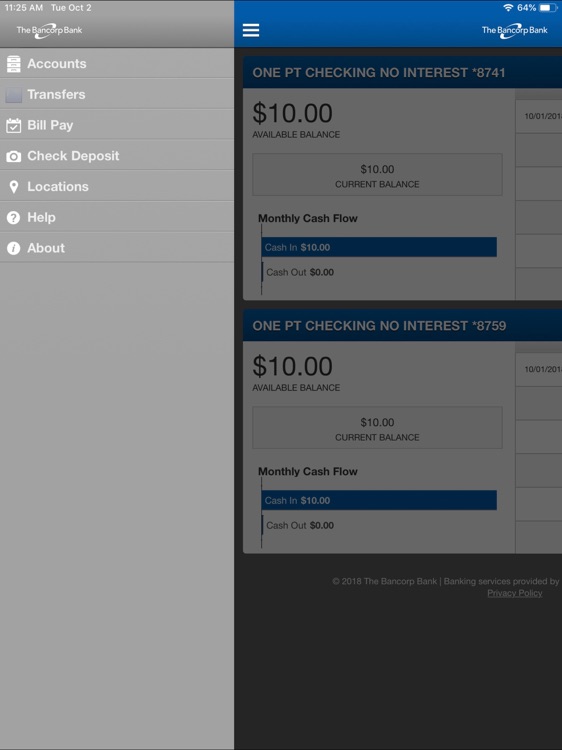Click the About info icon
Image resolution: width=562 pixels, height=750 pixels.
13,248
